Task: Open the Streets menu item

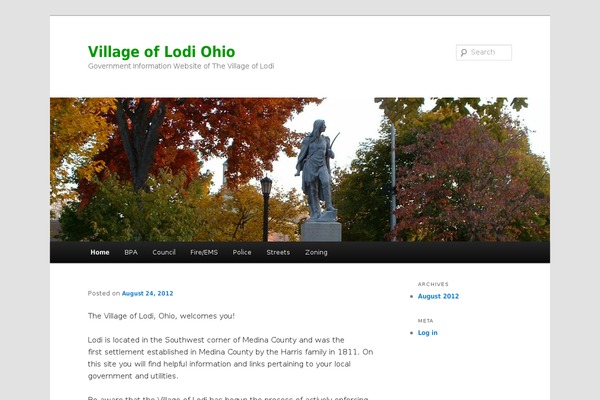Action: (278, 252)
